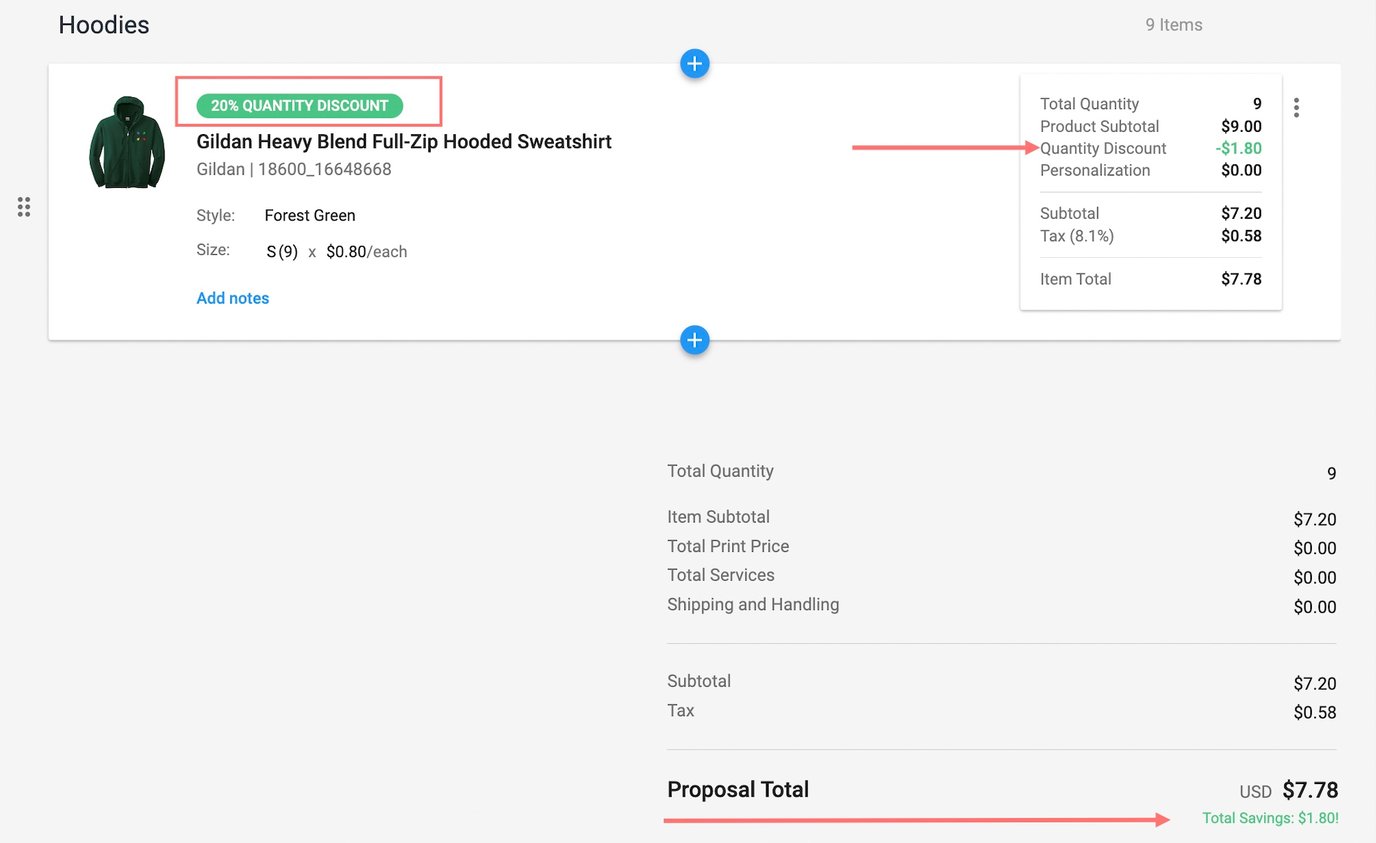The height and width of the screenshot is (843, 1376).
Task: Click the S (9) size quantity
Action: coord(282,252)
